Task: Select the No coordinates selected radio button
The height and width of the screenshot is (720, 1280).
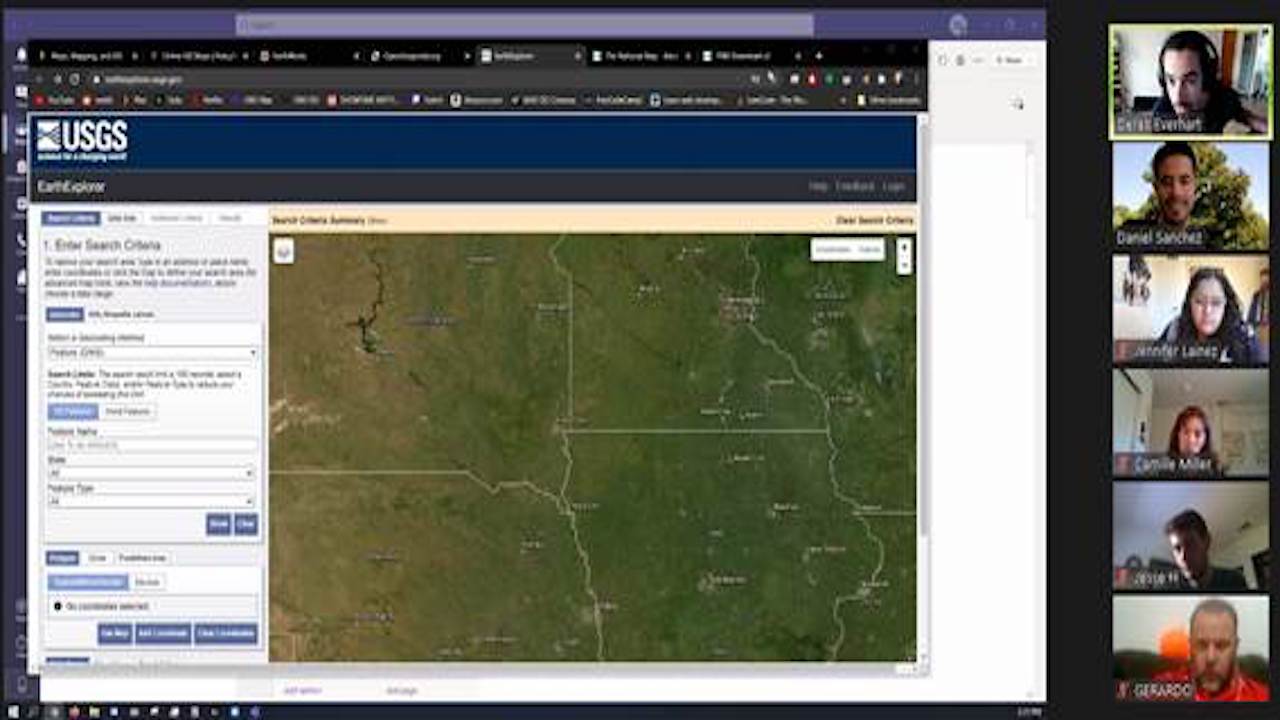Action: 57,606
